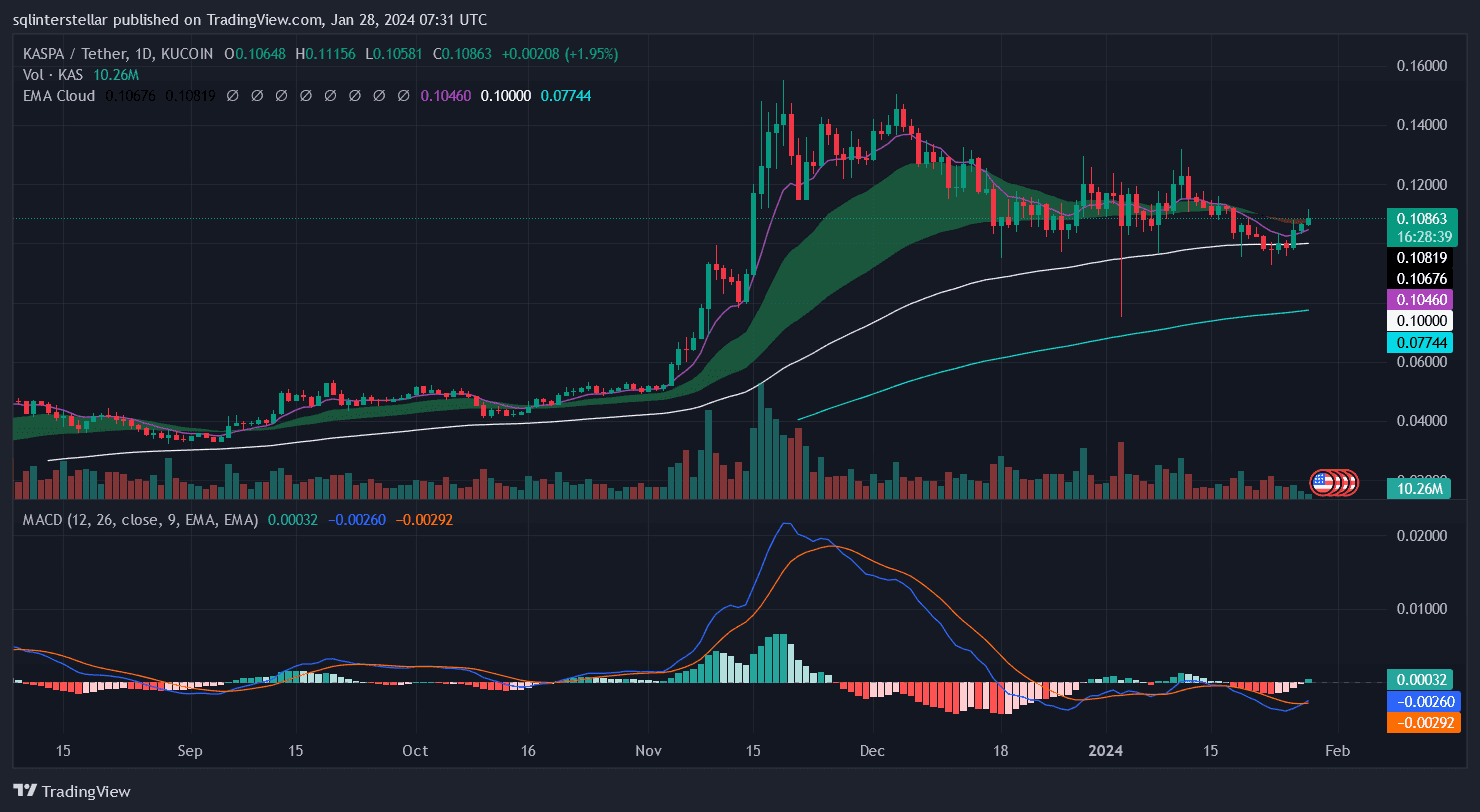Click the 0.16000 price scale label
1480x812 pixels.
(x=1421, y=66)
